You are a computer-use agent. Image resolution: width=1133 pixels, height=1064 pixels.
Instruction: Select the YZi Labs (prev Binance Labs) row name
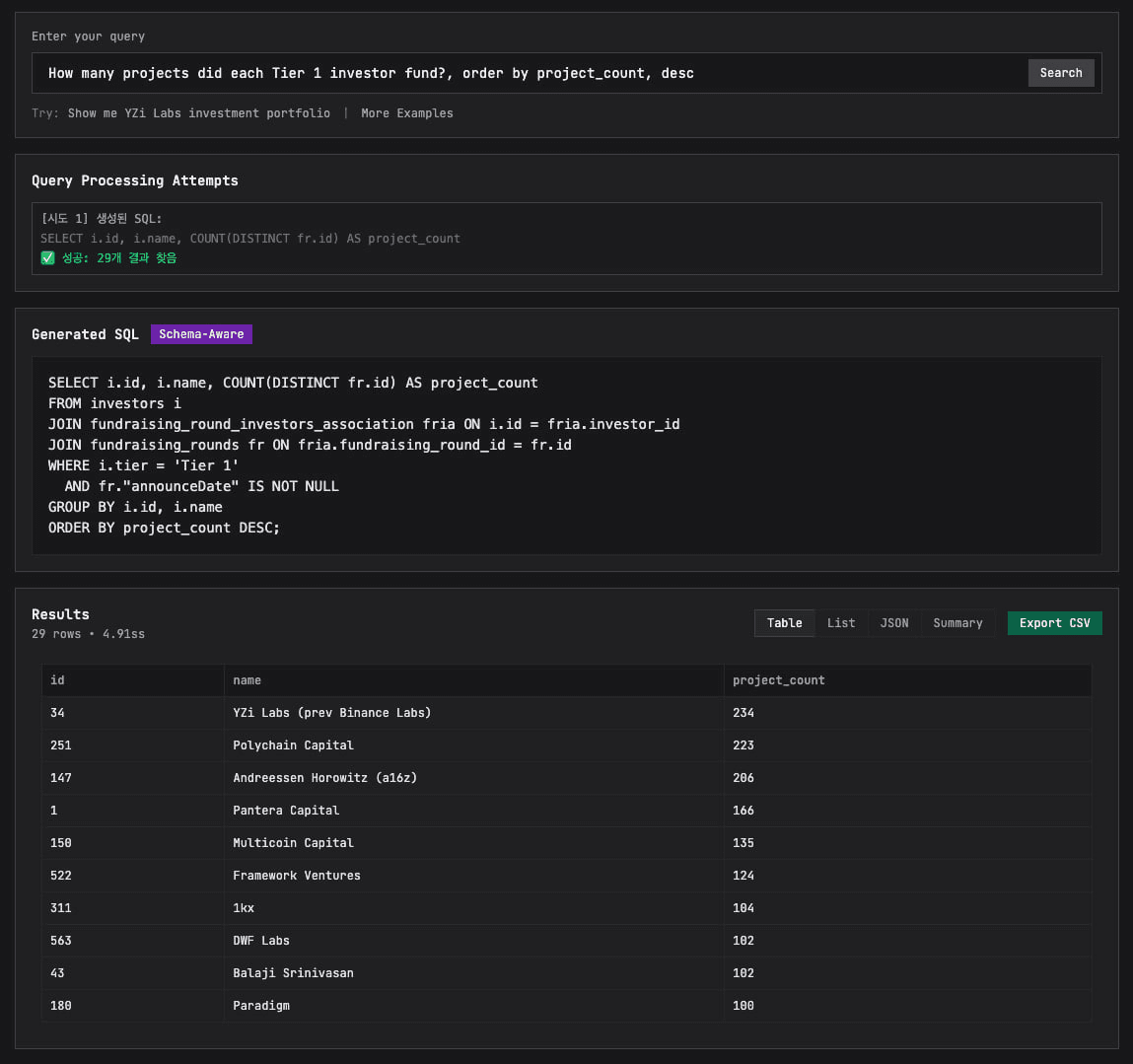coord(331,713)
